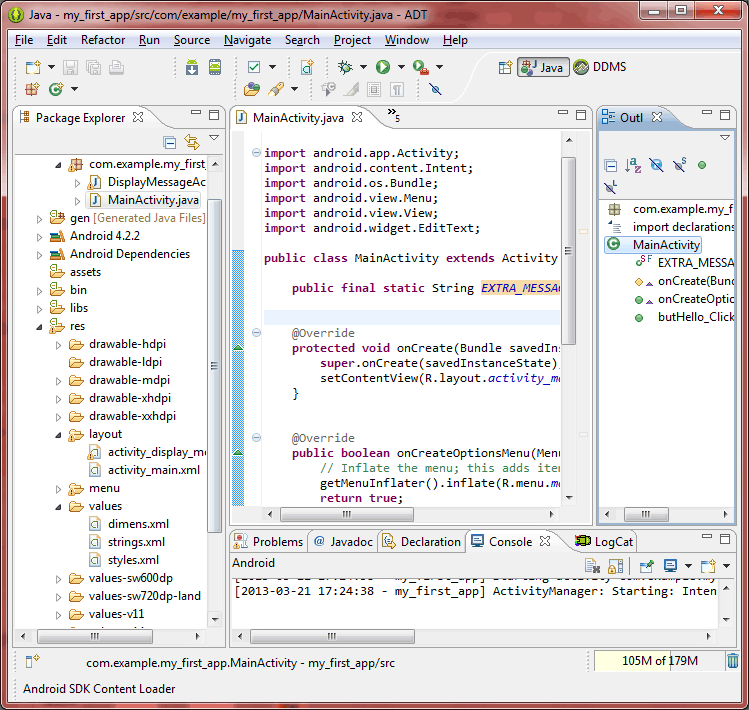Click the New Android XML file icon
Image resolution: width=749 pixels, height=710 pixels.
307,67
